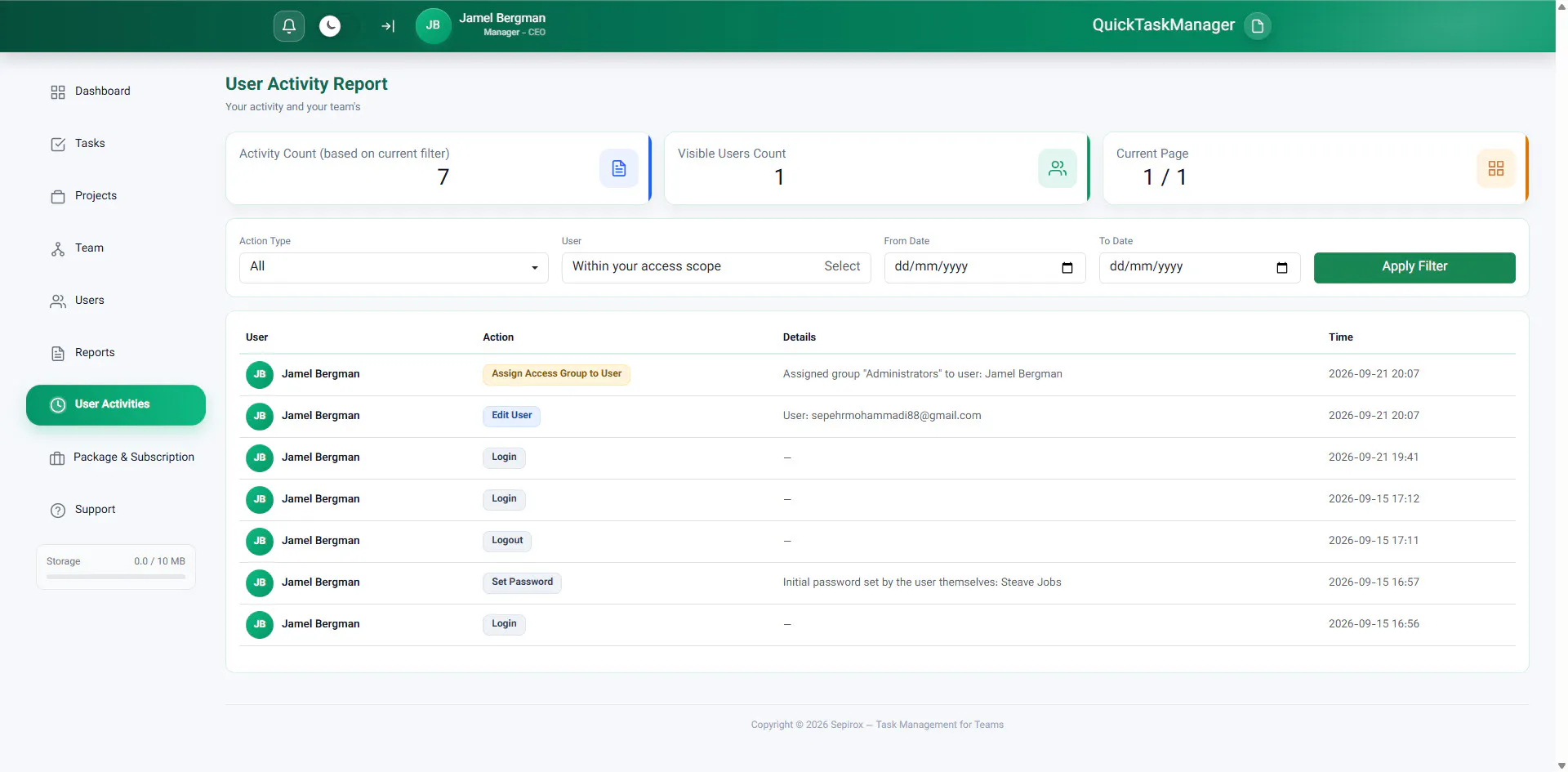
Task: Open the From Date calendar picker icon
Action: [x=1067, y=268]
